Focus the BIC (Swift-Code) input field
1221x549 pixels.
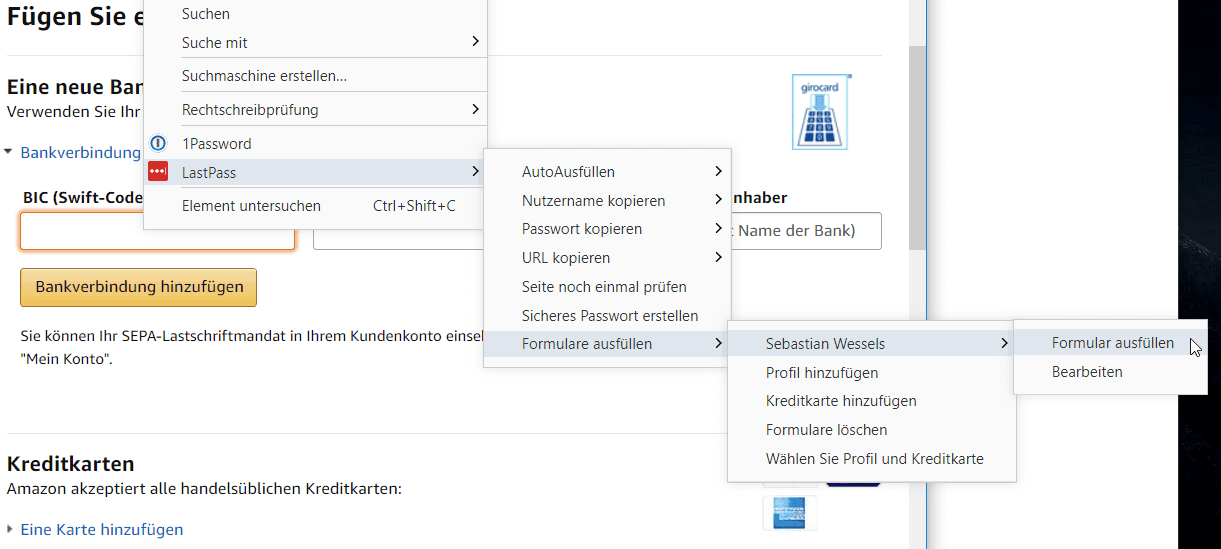(157, 231)
